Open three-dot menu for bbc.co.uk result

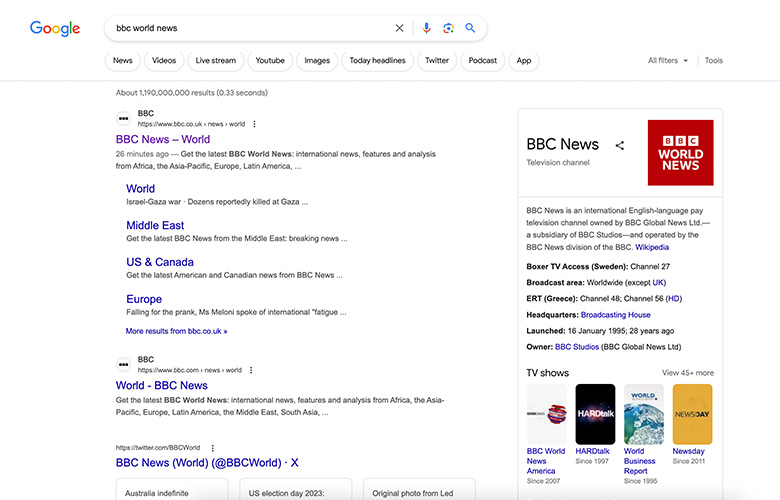[x=254, y=124]
